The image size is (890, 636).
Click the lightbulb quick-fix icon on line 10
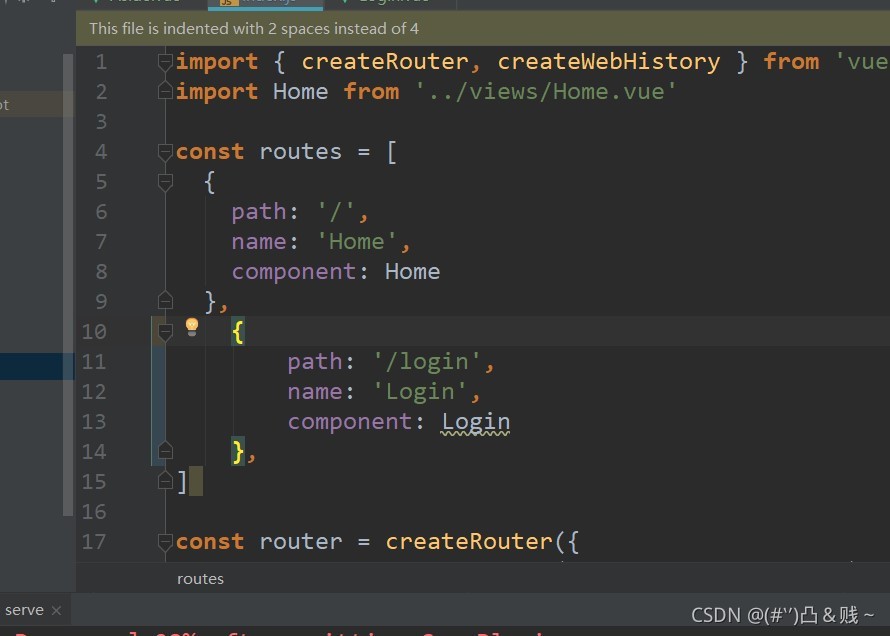(192, 327)
